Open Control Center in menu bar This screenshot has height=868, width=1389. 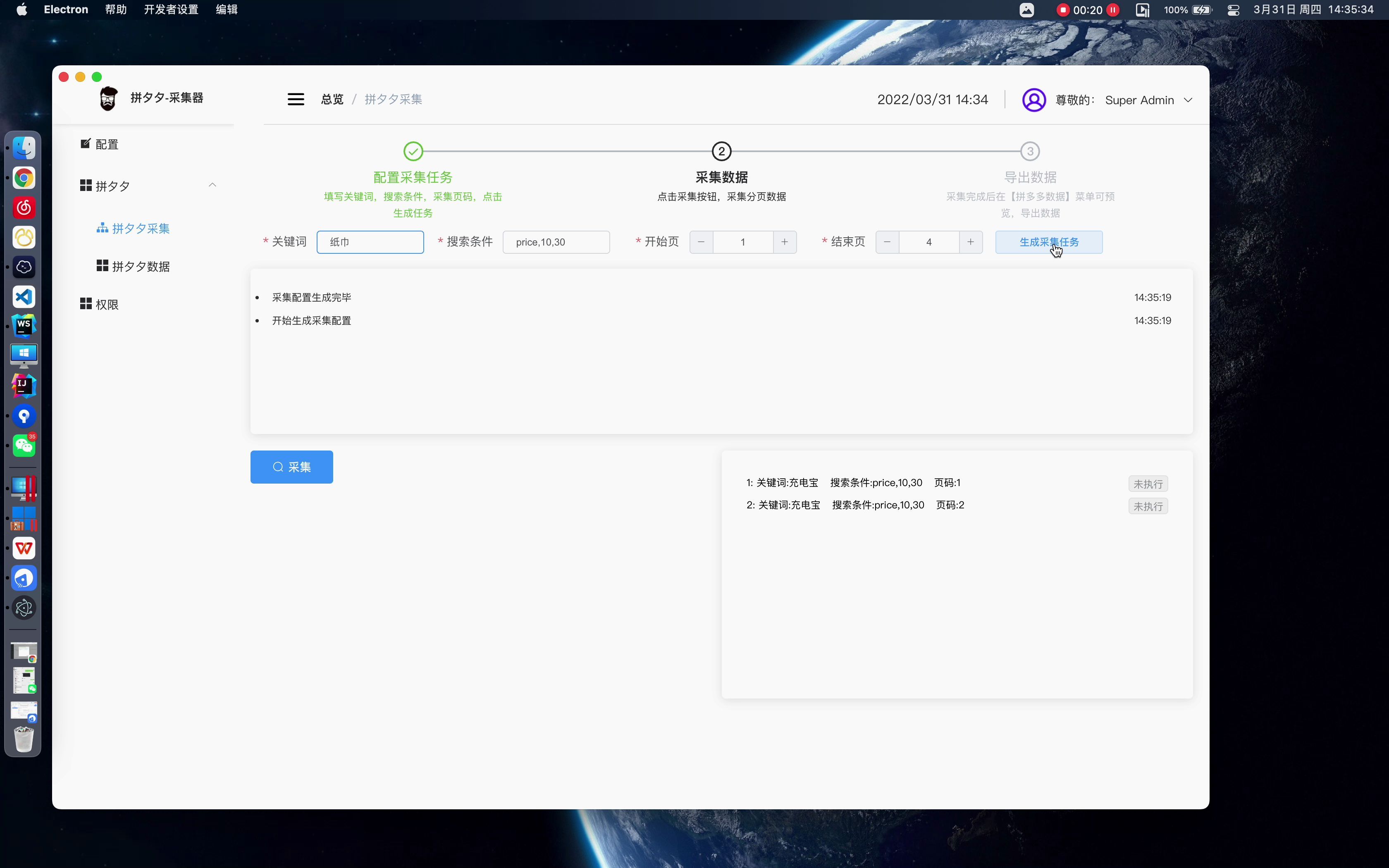(x=1234, y=10)
